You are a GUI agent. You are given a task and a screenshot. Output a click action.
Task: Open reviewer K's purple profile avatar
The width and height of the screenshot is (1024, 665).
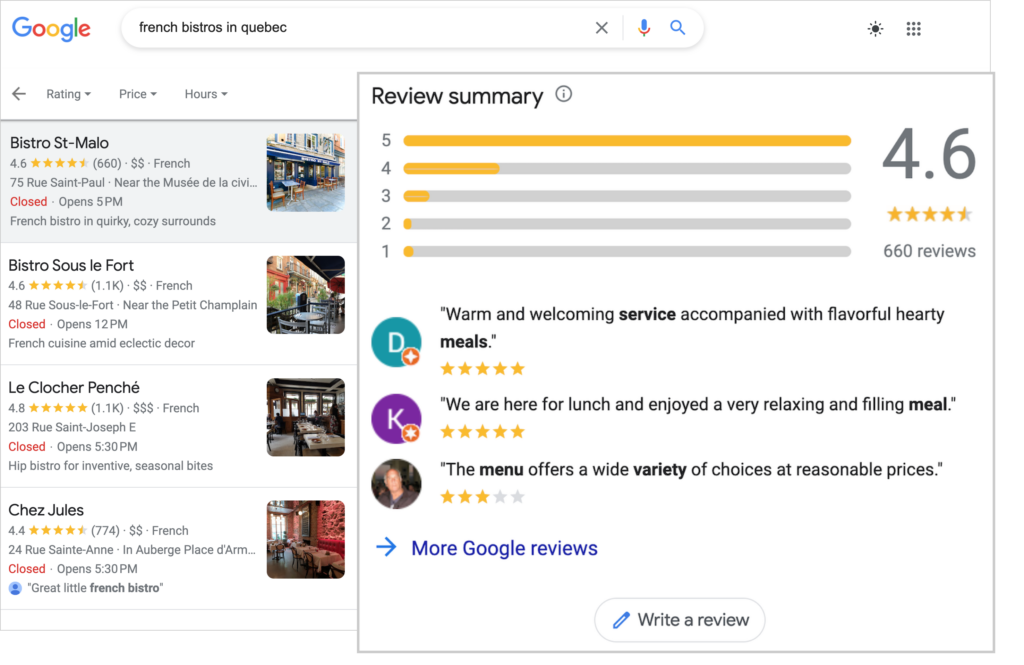(396, 419)
